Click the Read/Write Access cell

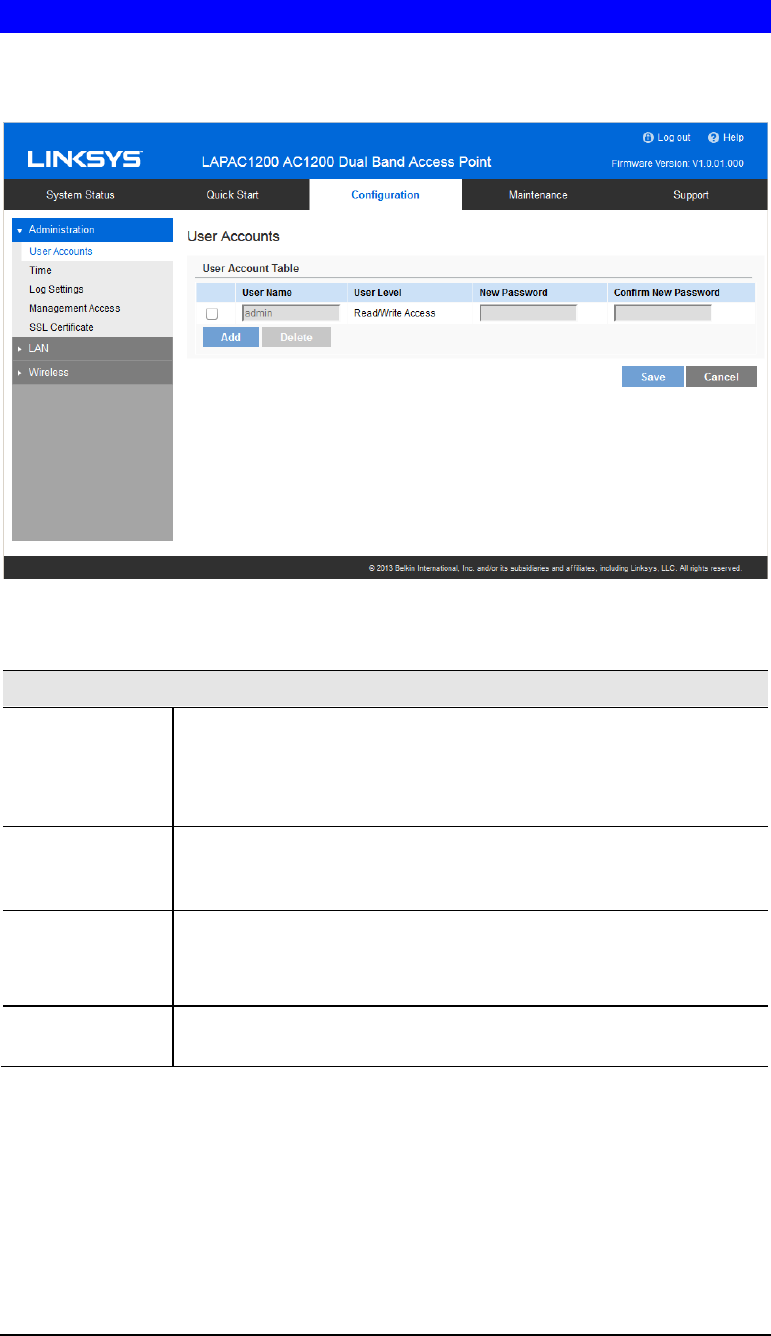(395, 313)
